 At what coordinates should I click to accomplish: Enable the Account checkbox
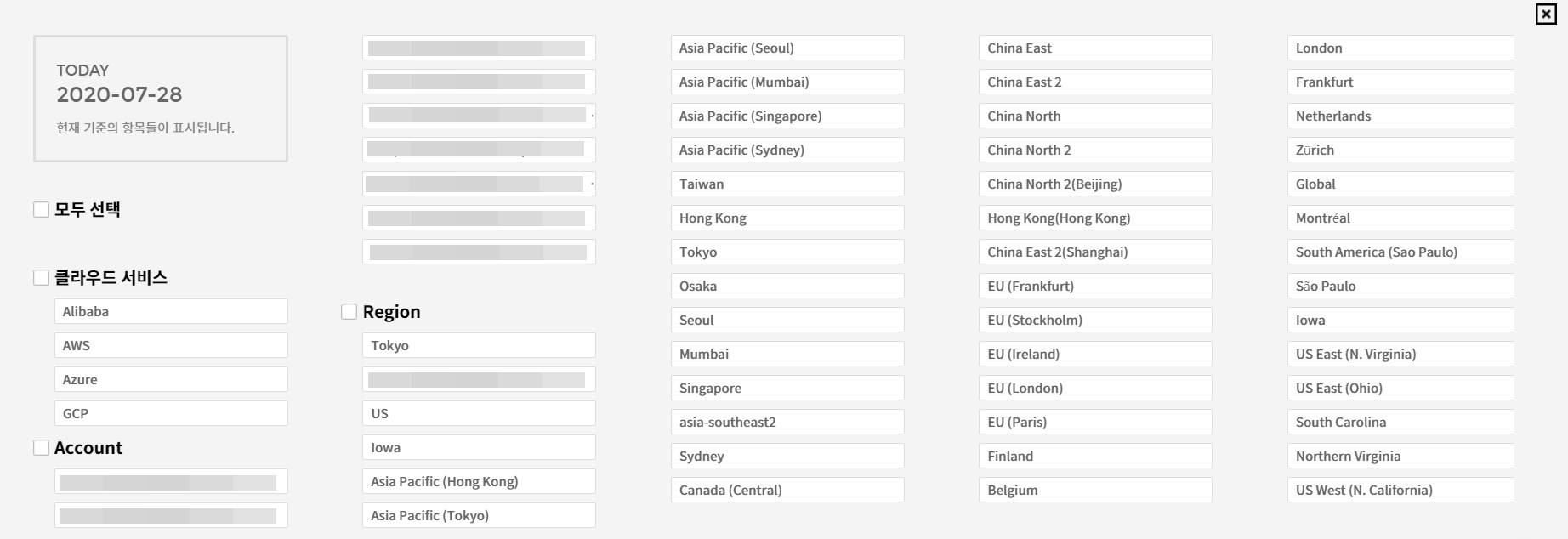click(x=41, y=447)
